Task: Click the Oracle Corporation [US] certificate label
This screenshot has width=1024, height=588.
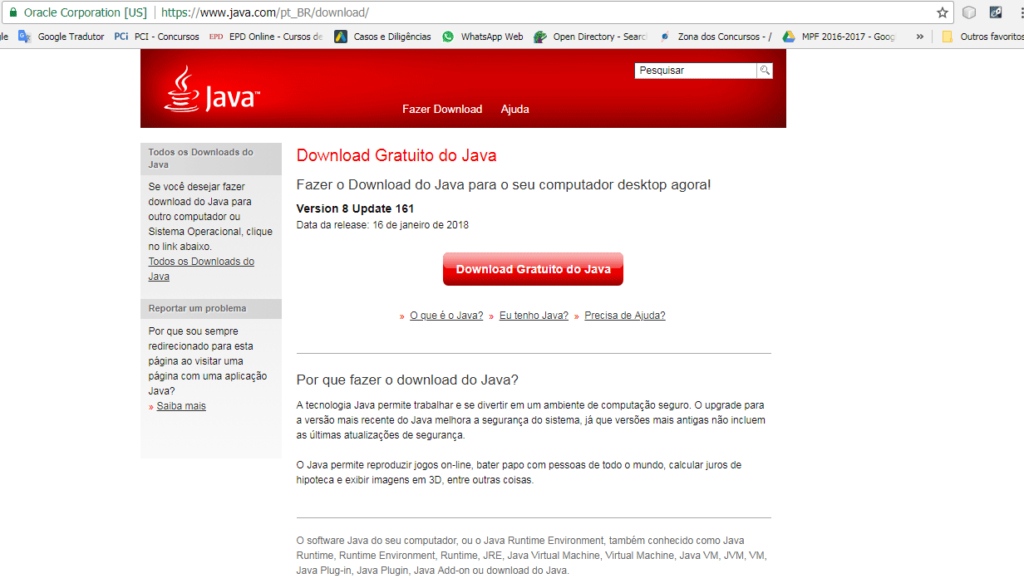Action: click(x=85, y=12)
